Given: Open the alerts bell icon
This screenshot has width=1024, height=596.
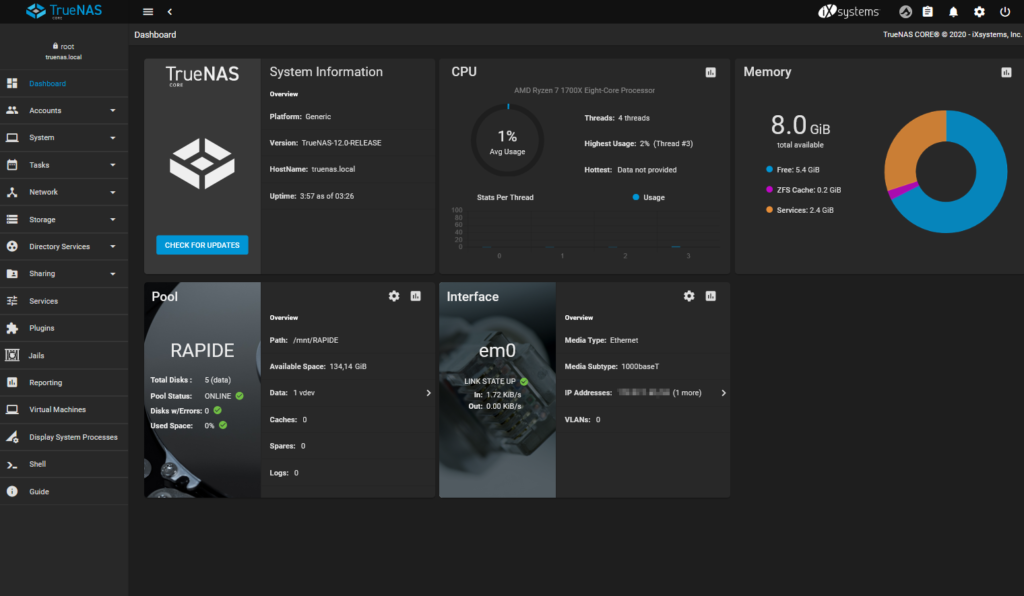Looking at the screenshot, I should (953, 12).
